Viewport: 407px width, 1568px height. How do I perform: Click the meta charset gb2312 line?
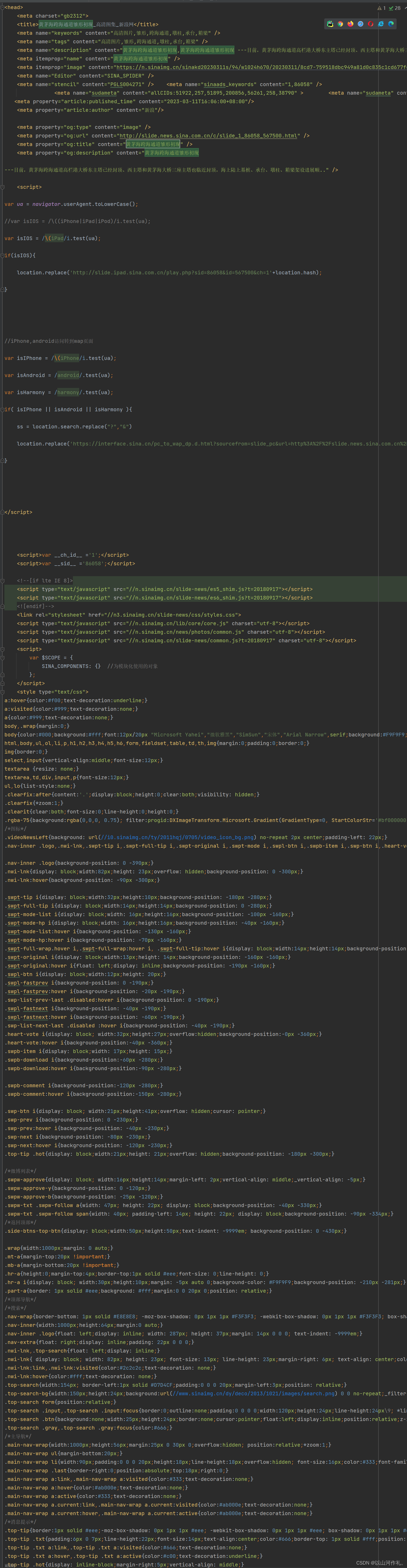pyautogui.click(x=52, y=16)
